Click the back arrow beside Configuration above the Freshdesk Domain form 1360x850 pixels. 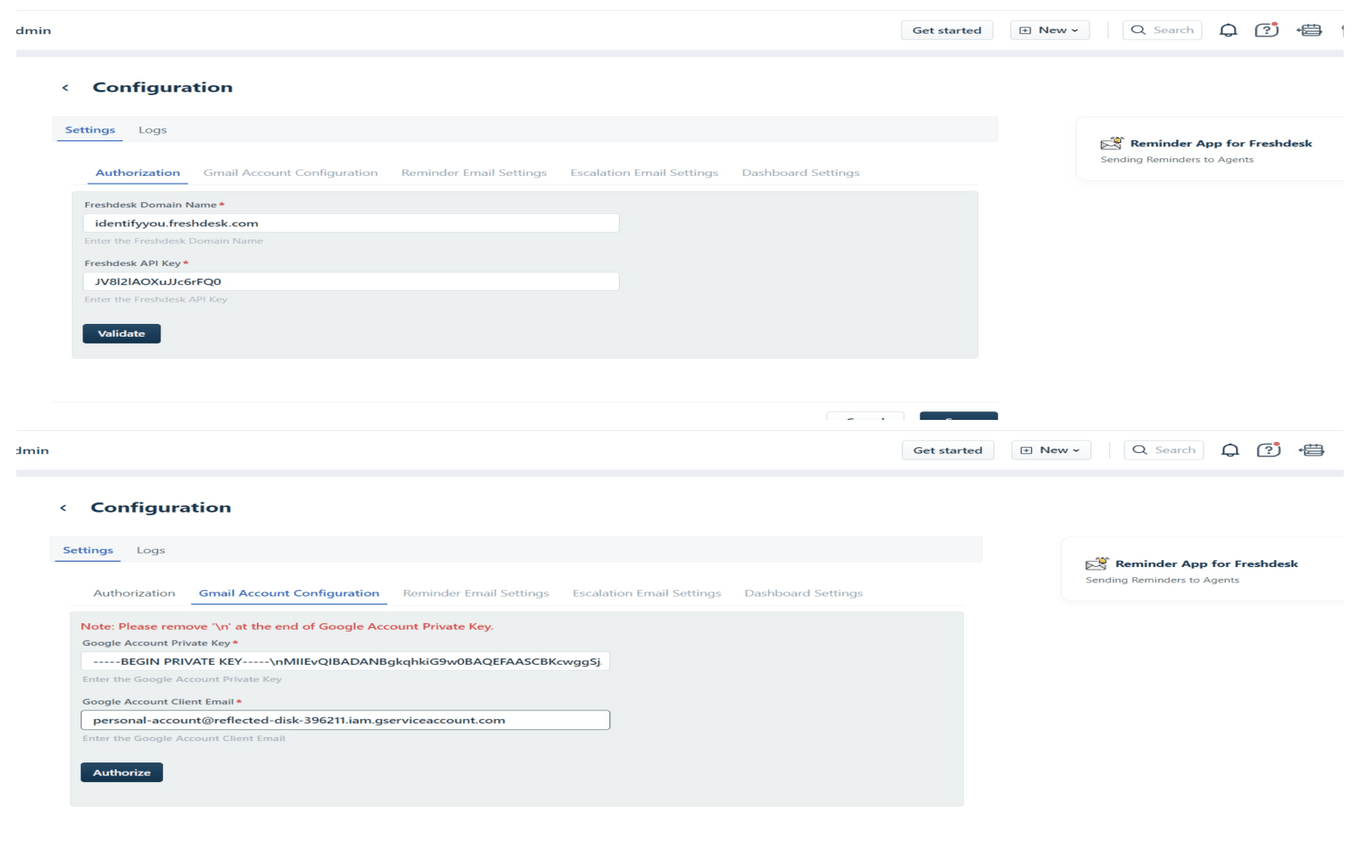[x=66, y=88]
